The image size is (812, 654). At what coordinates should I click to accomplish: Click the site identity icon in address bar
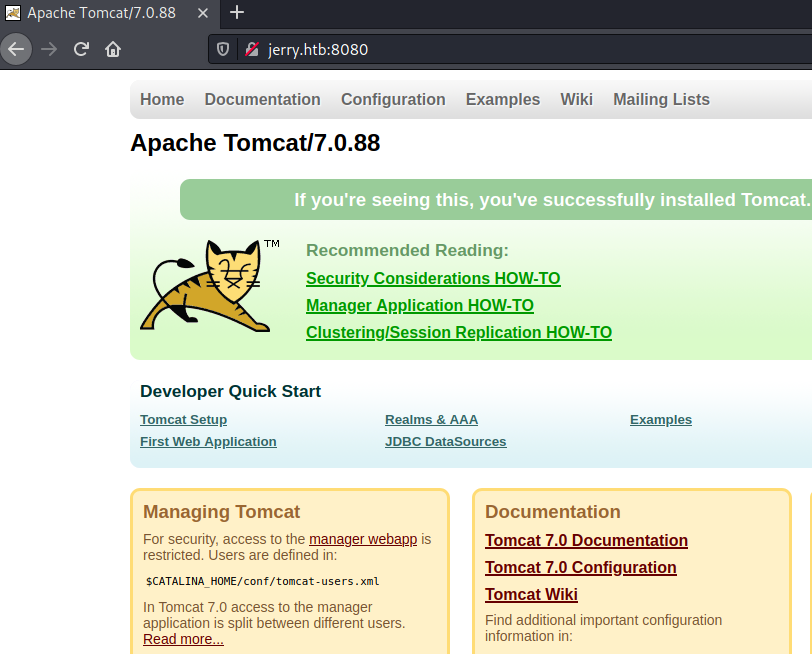250,48
